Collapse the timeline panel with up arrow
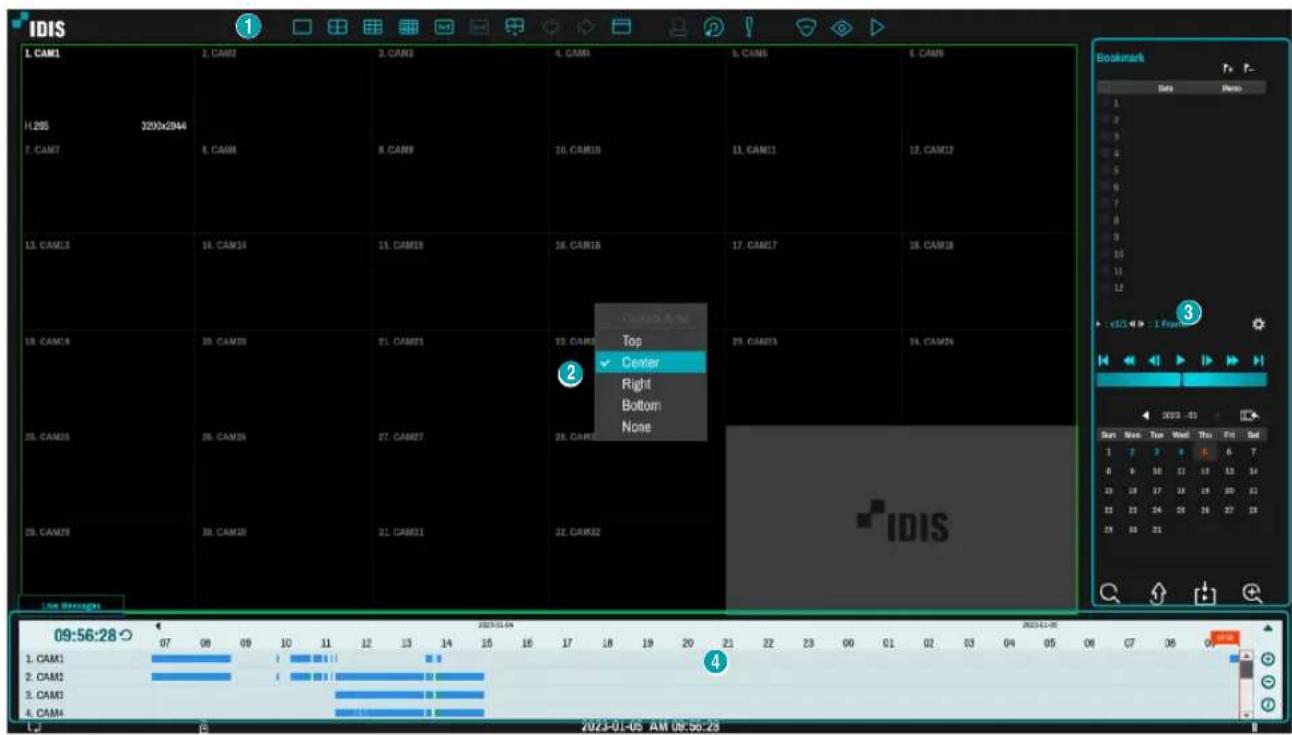The width and height of the screenshot is (1292, 735). (1268, 628)
